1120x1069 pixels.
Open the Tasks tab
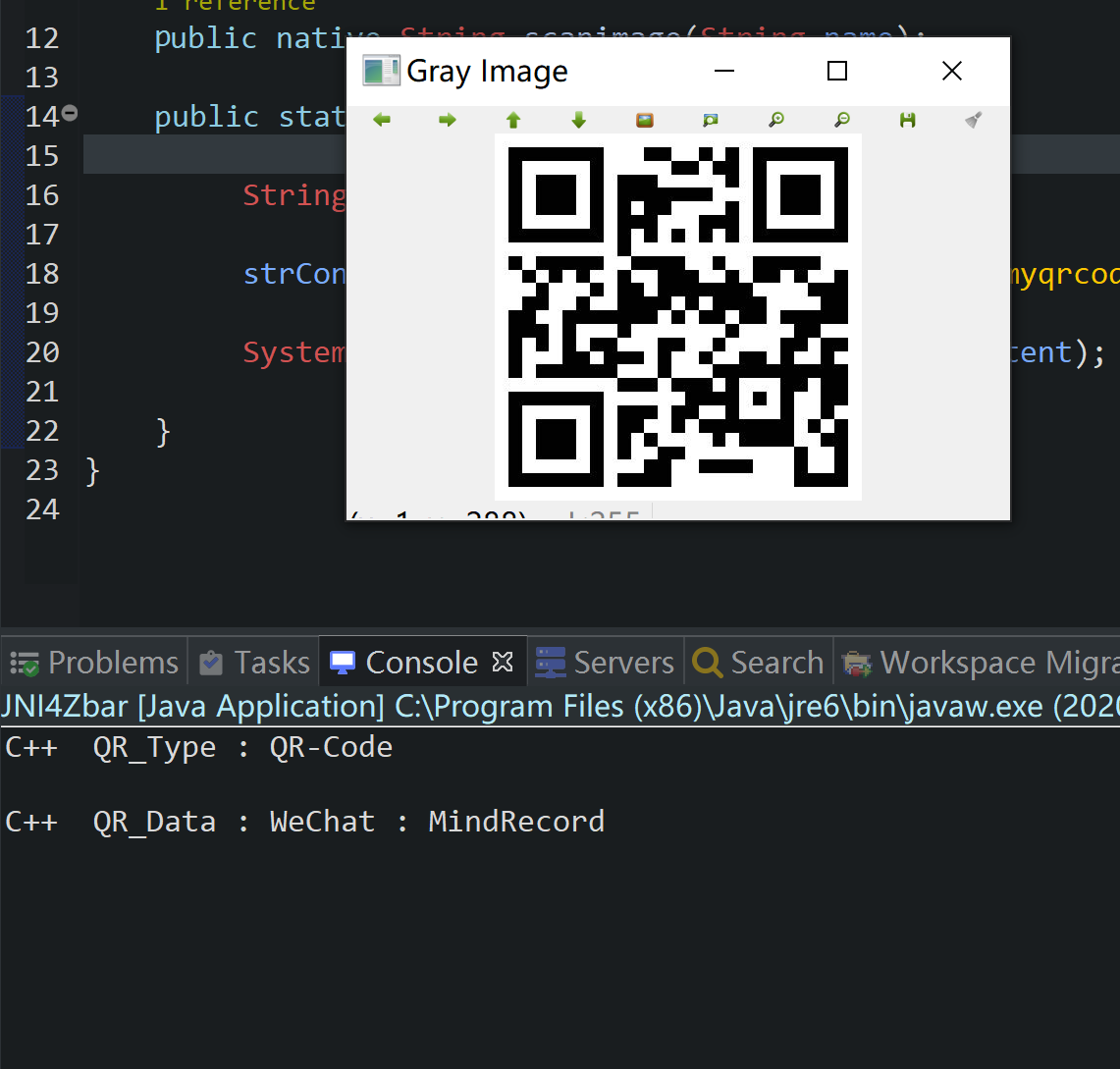pos(254,663)
